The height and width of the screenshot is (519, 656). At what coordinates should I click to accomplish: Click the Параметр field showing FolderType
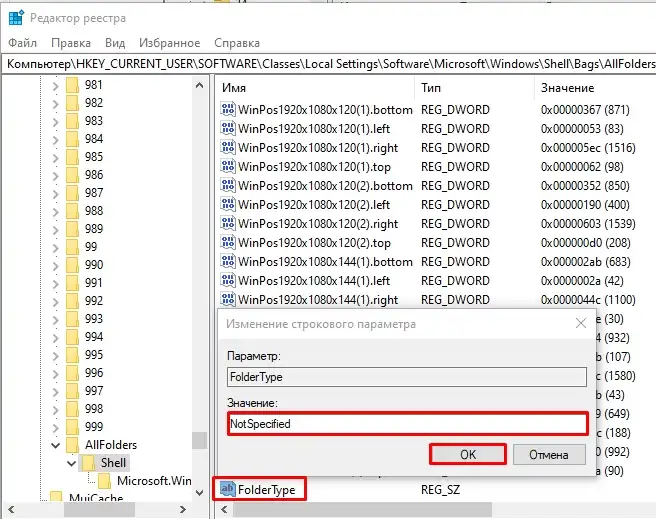click(x=407, y=377)
